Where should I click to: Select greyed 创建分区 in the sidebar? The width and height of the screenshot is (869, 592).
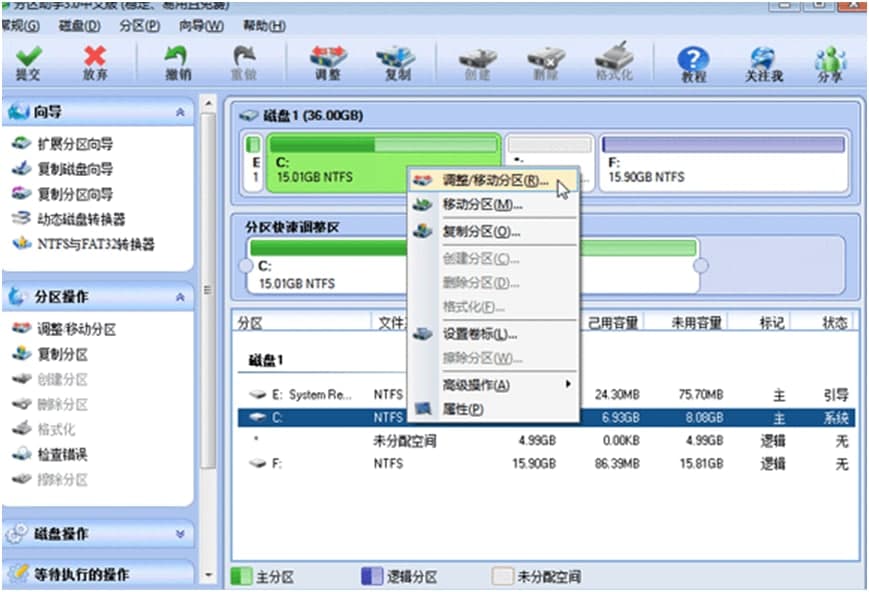click(x=50, y=379)
